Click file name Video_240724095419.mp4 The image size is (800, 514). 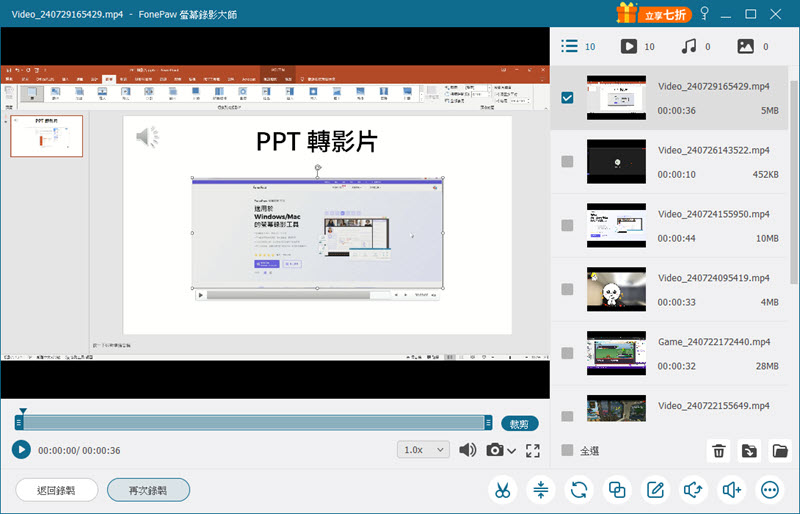713,278
